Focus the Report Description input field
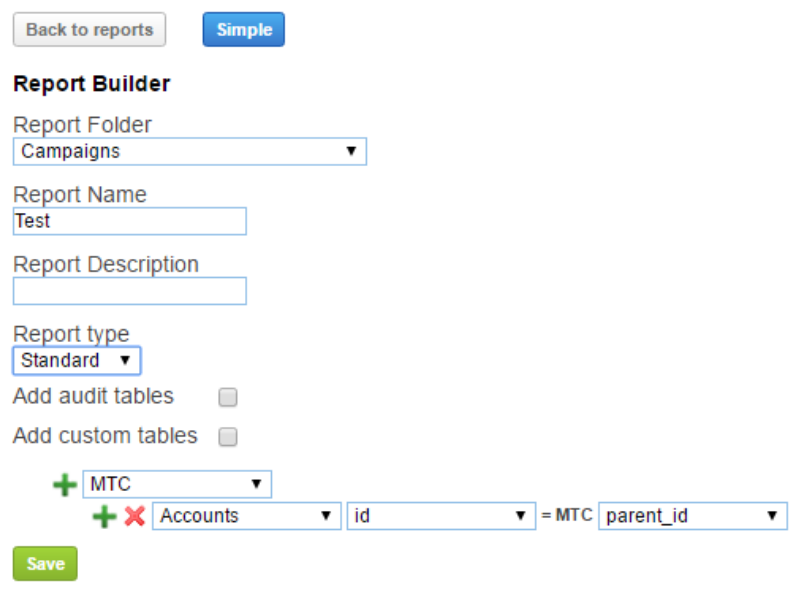 point(130,291)
